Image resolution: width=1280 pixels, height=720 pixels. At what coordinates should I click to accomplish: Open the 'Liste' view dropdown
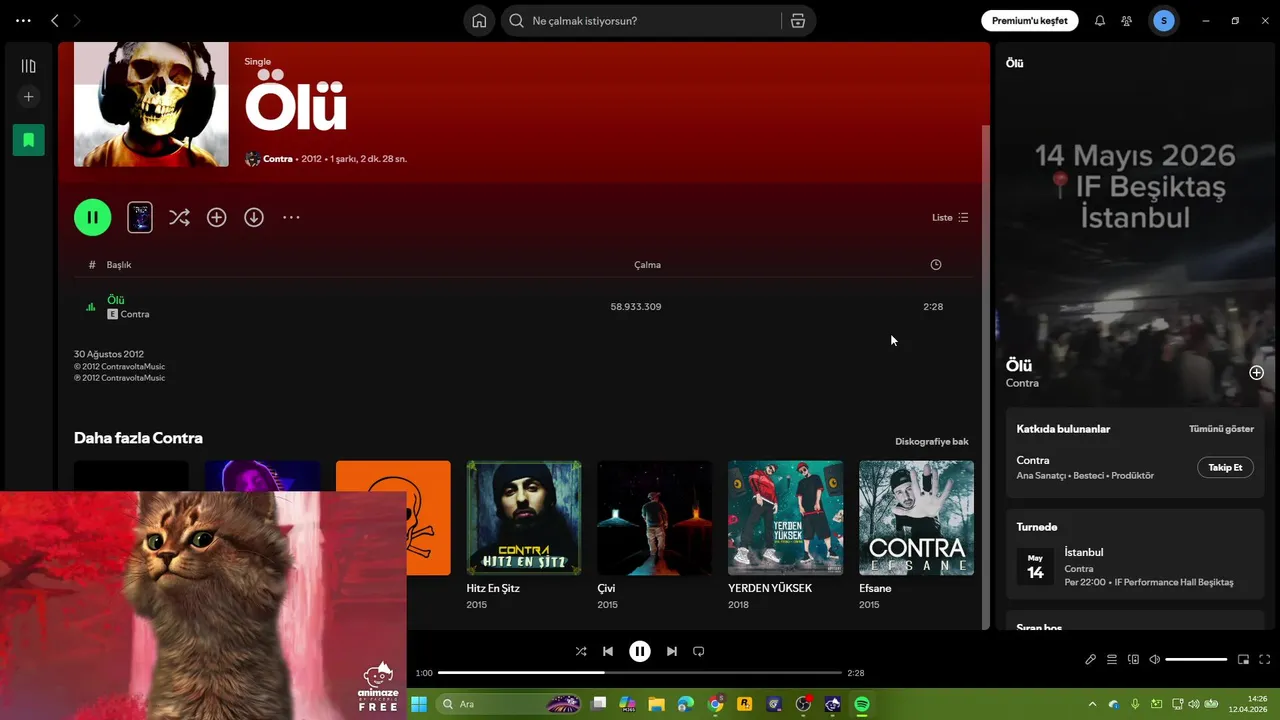(x=950, y=217)
